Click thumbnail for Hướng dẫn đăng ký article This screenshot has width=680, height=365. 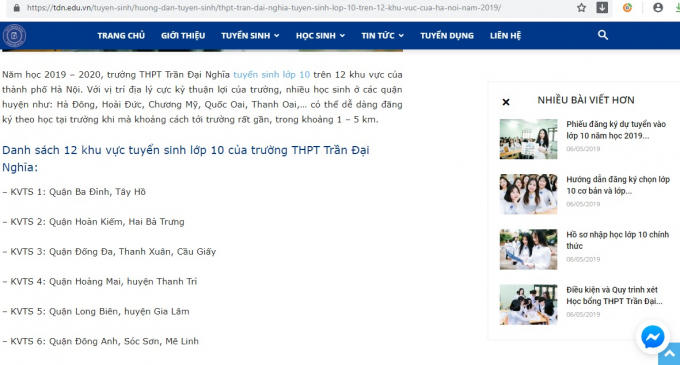point(528,194)
